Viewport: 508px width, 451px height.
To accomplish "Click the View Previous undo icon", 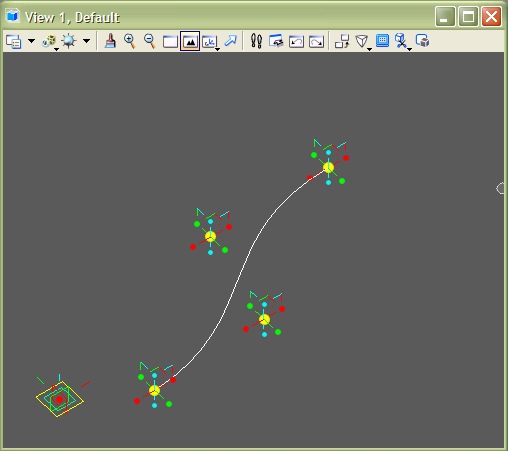I will click(296, 42).
